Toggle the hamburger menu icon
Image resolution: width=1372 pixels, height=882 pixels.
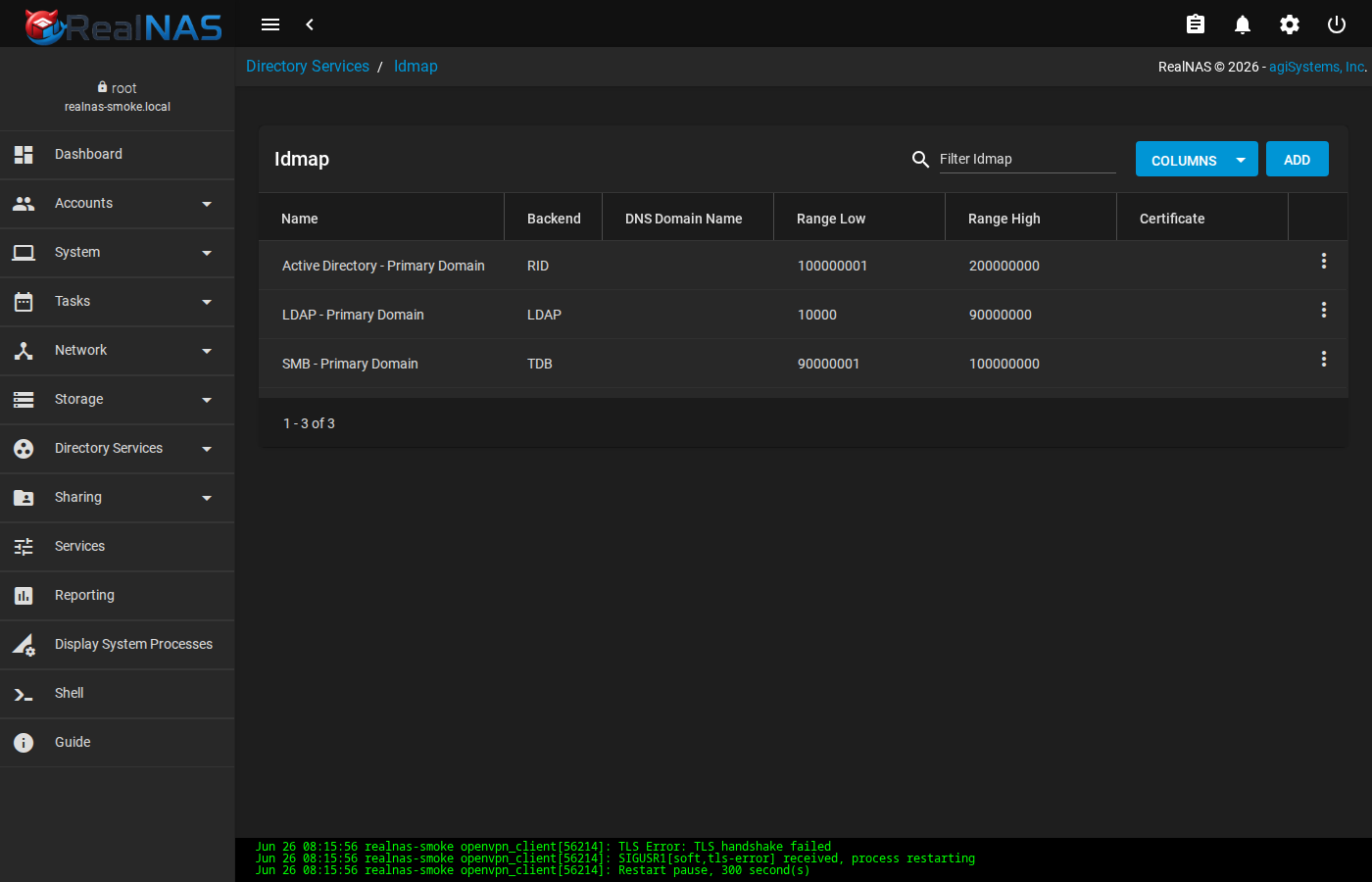270,24
